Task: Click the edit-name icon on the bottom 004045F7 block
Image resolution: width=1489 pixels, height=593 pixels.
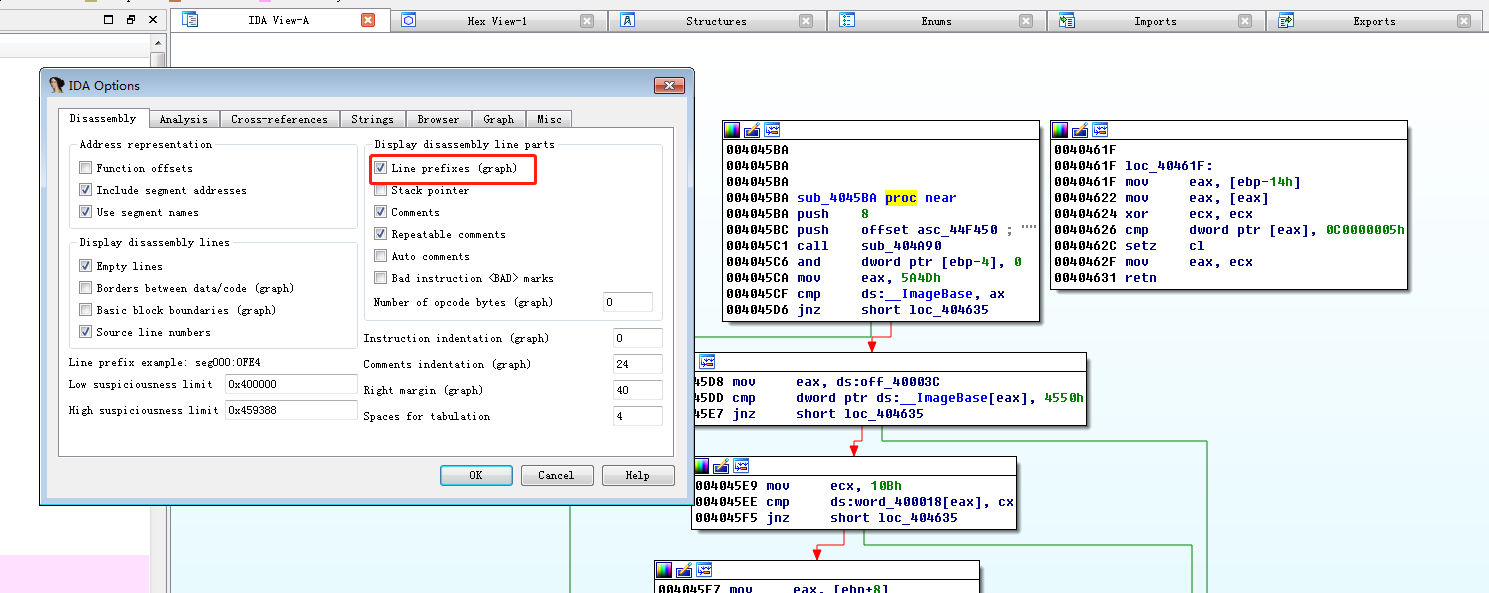Action: (684, 570)
